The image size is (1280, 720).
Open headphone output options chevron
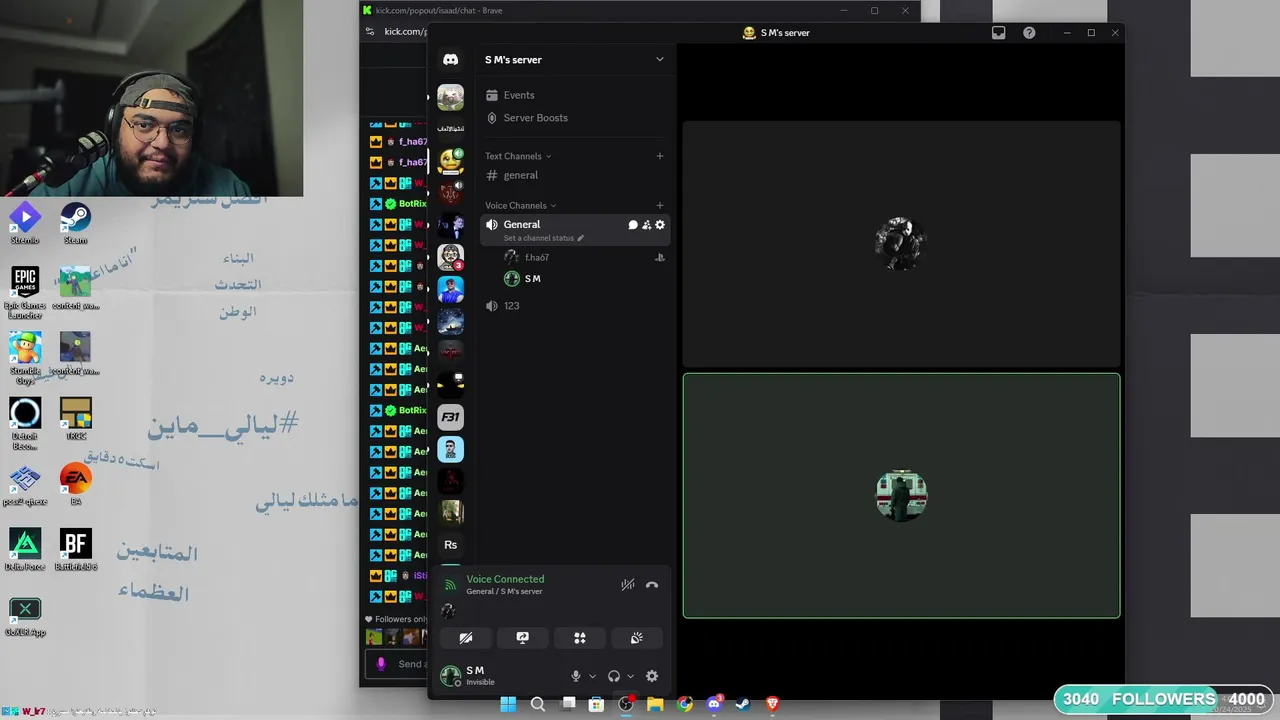coord(630,677)
